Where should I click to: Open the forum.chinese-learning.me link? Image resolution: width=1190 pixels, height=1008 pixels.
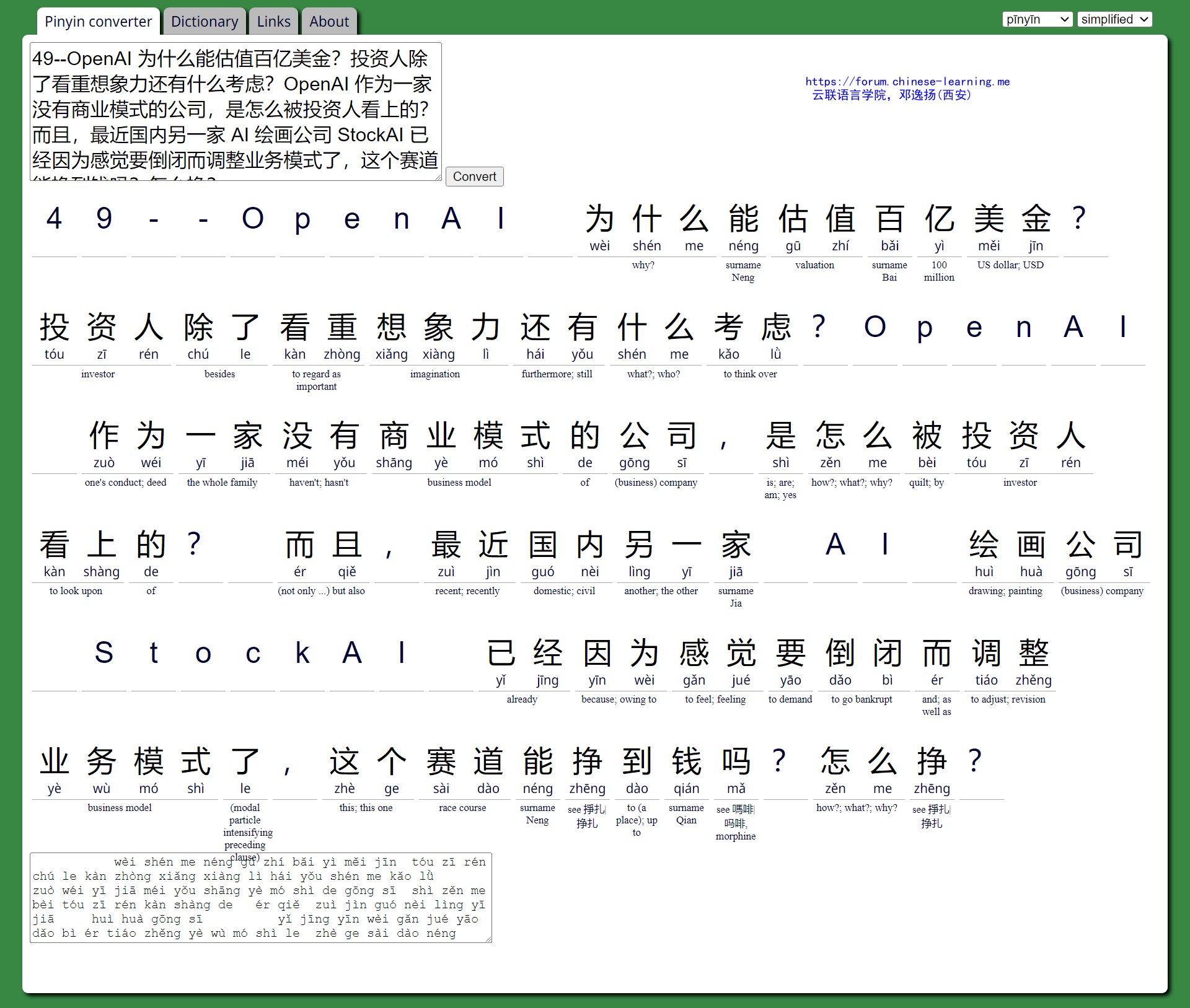907,81
